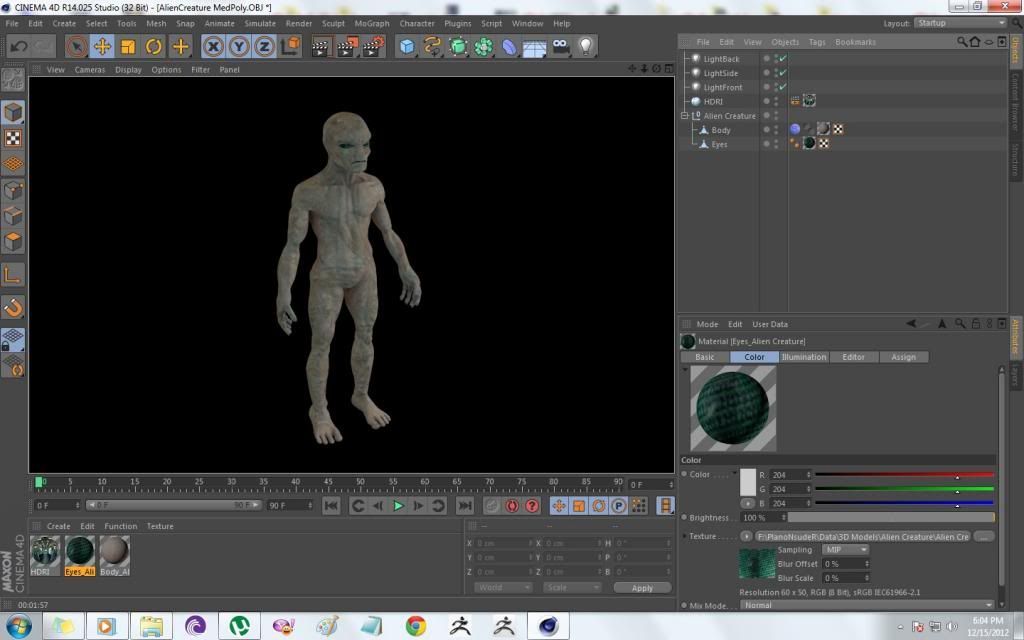Toggle the Snap magnet icon
Image resolution: width=1024 pixels, height=640 pixels.
pos(12,308)
